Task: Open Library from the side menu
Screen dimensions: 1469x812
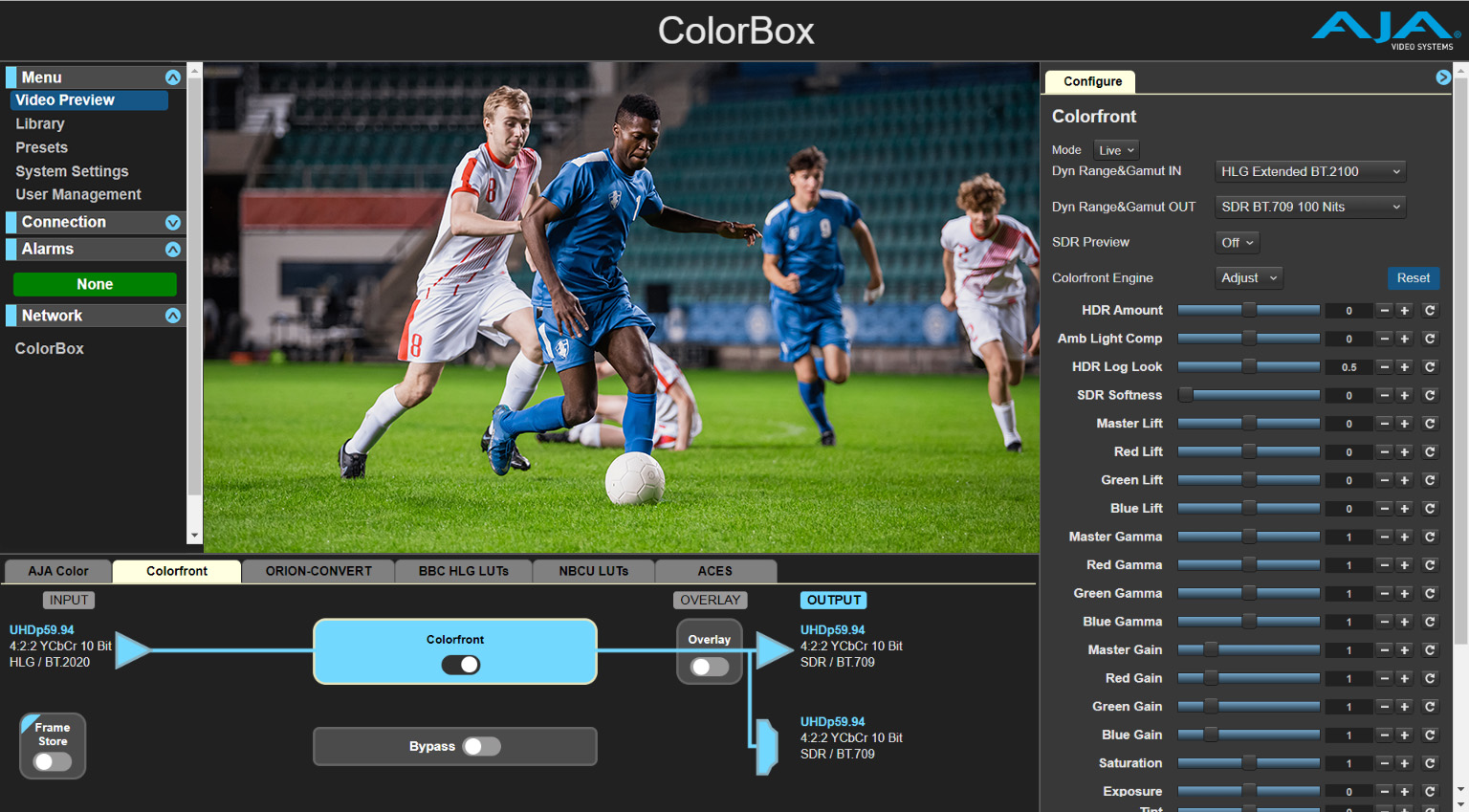Action: click(x=40, y=124)
